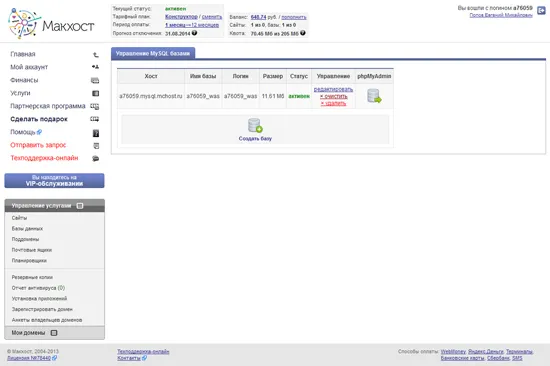This screenshot has width=550, height=366.
Task: Click the user name link under login
Action: [x=501, y=15]
